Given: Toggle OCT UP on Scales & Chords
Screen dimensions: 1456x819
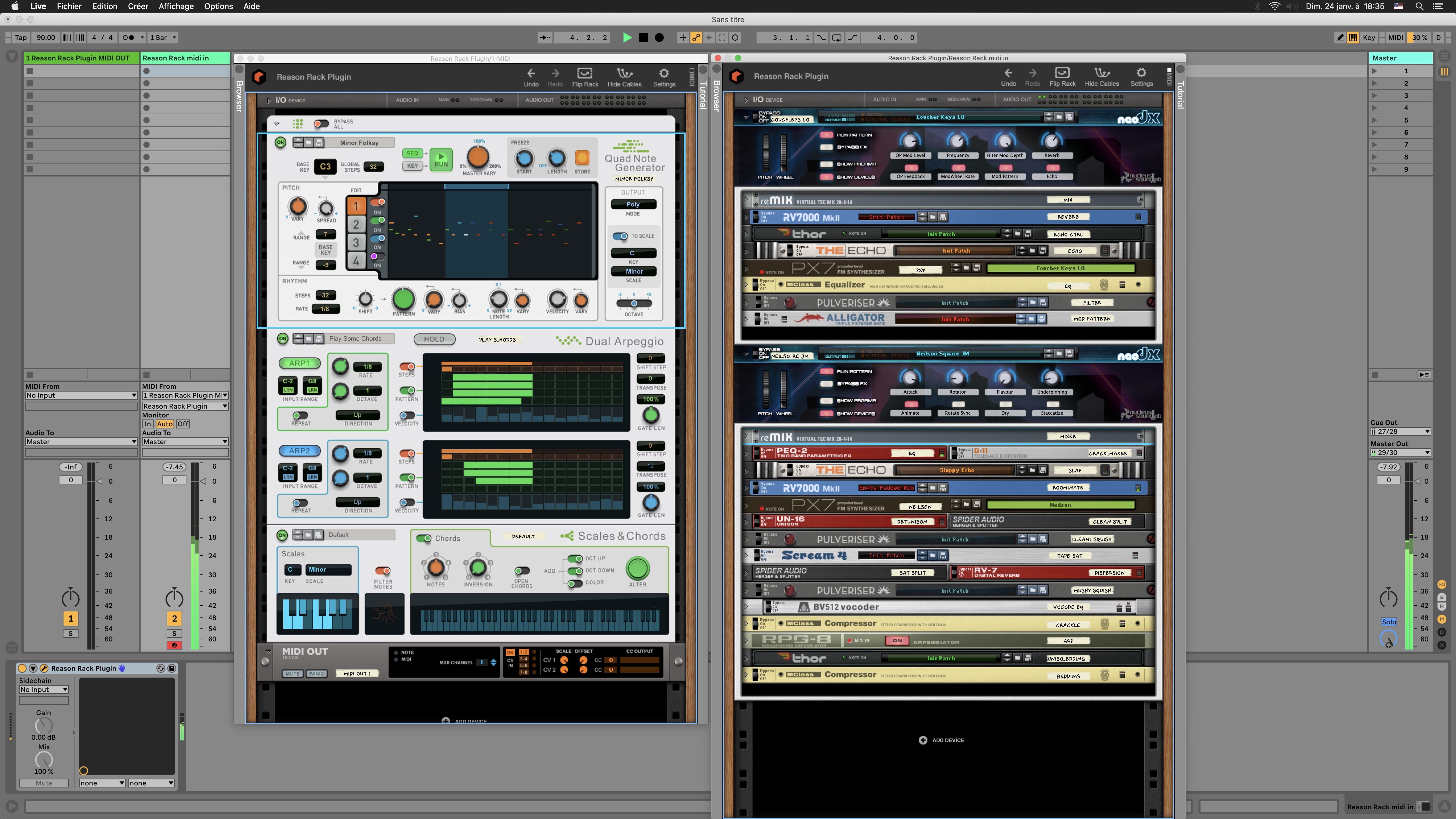Looking at the screenshot, I should pyautogui.click(x=575, y=559).
